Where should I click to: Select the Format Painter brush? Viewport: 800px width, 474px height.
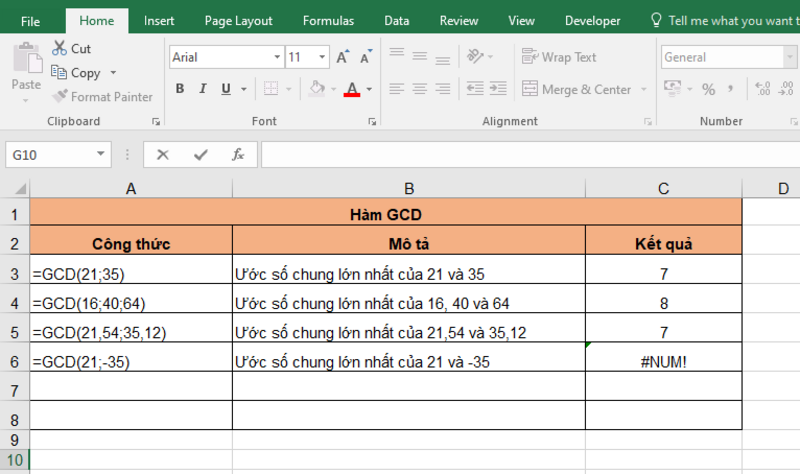(60, 96)
